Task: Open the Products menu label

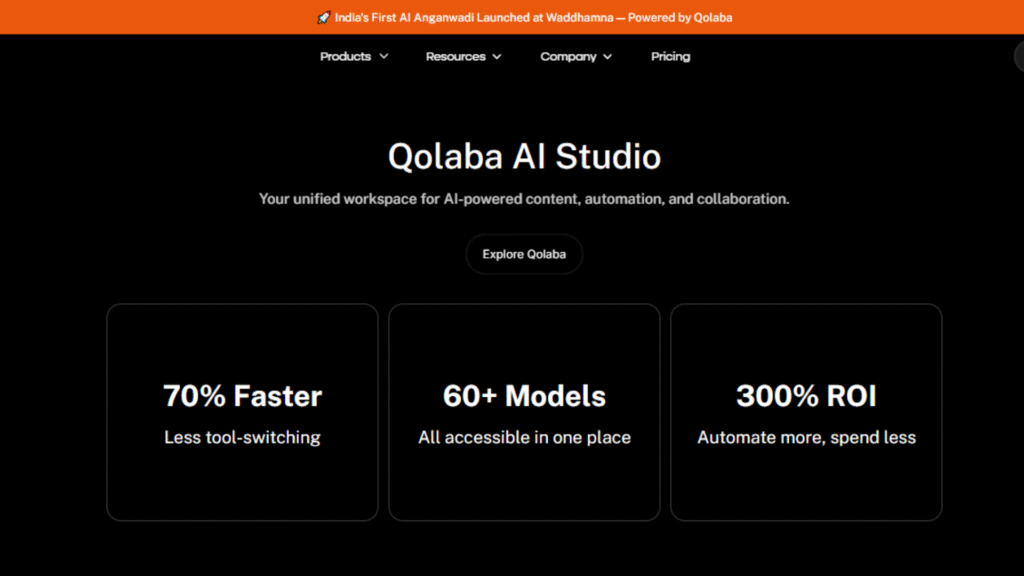Action: (345, 57)
